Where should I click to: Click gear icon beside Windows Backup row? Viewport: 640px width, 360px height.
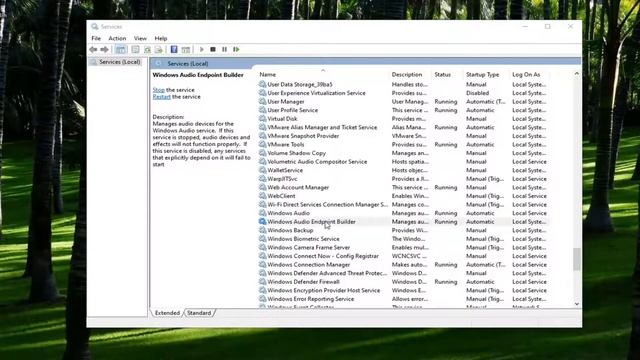pyautogui.click(x=262, y=230)
